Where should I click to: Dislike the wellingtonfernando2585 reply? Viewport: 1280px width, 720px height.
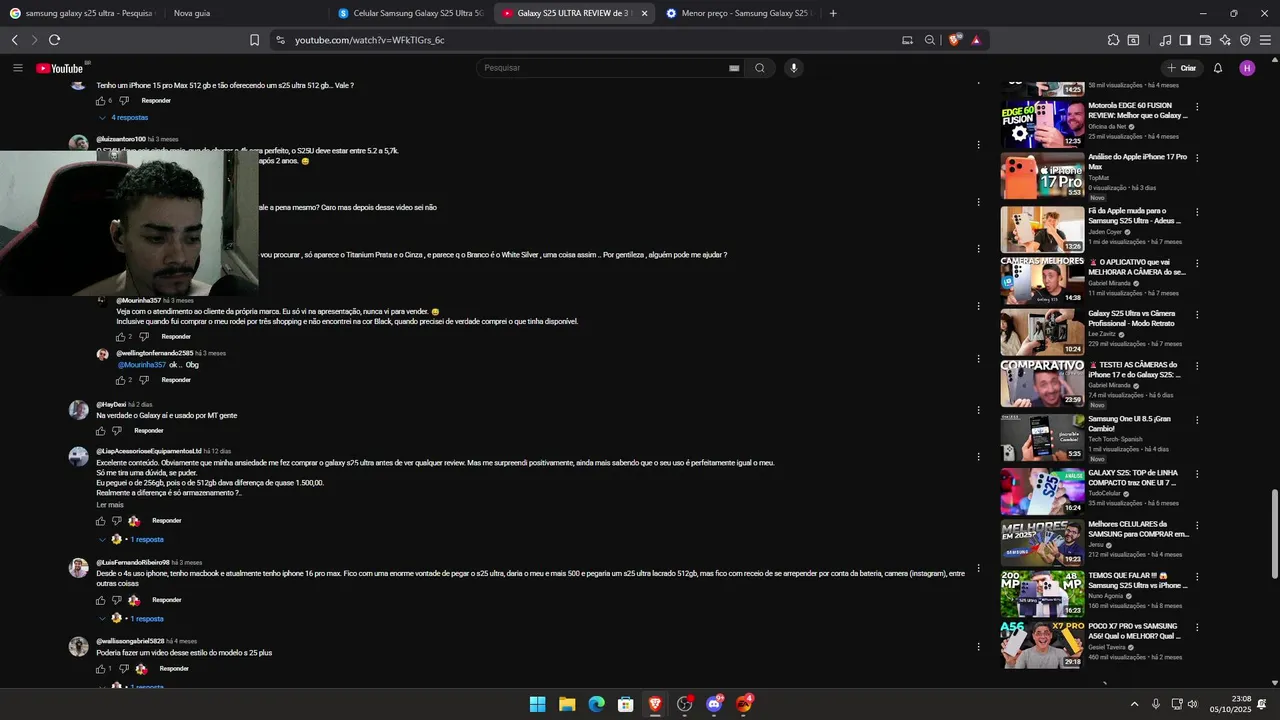point(144,380)
